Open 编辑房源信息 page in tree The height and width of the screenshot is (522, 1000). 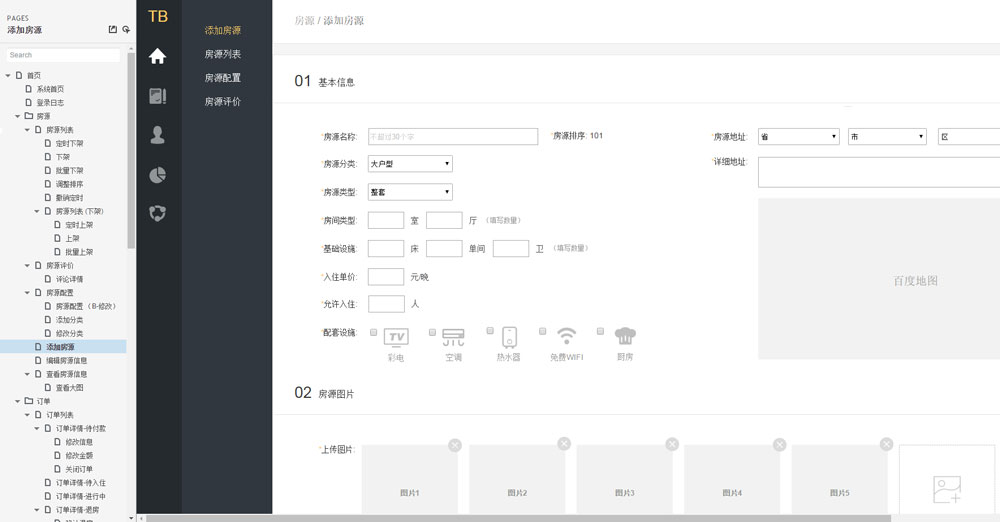[66, 361]
